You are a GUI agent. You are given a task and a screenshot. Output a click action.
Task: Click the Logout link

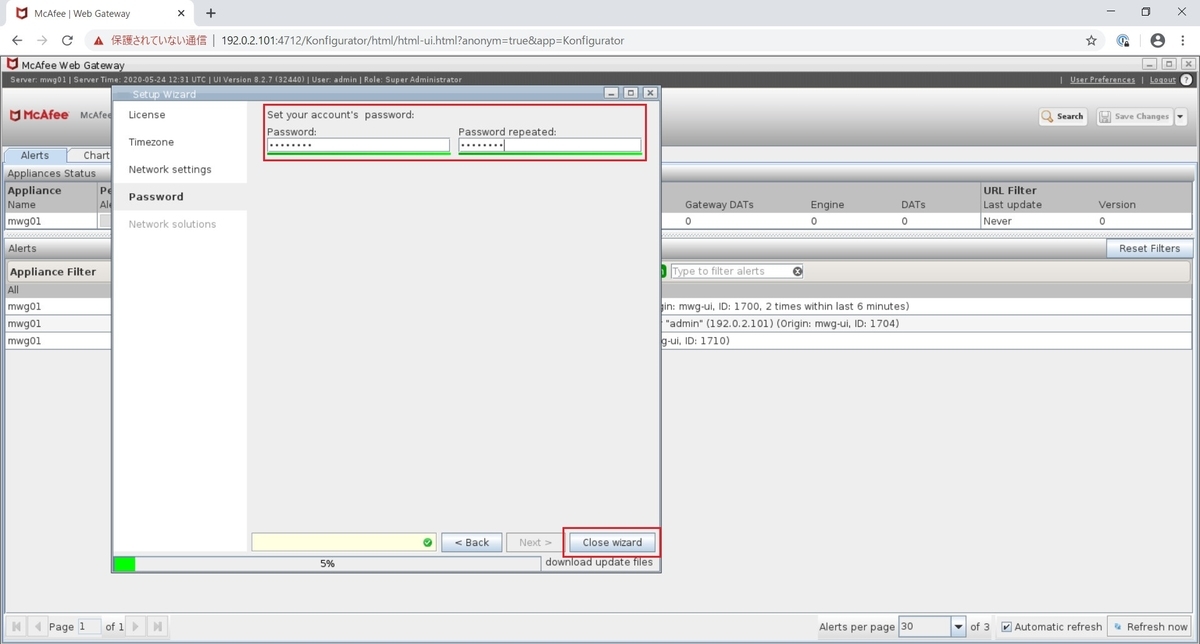tap(1163, 79)
